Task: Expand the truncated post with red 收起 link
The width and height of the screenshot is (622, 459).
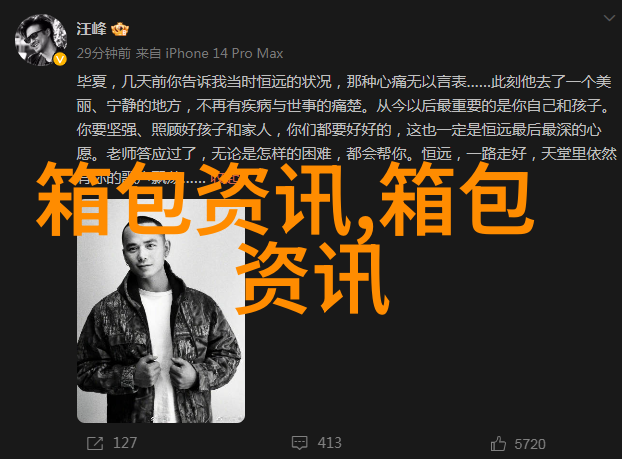Action: (224, 178)
